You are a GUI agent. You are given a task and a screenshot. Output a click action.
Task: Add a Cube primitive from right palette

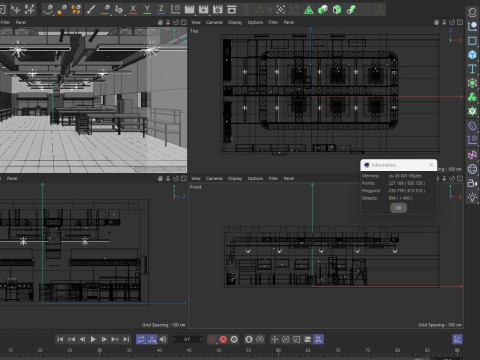(472, 55)
